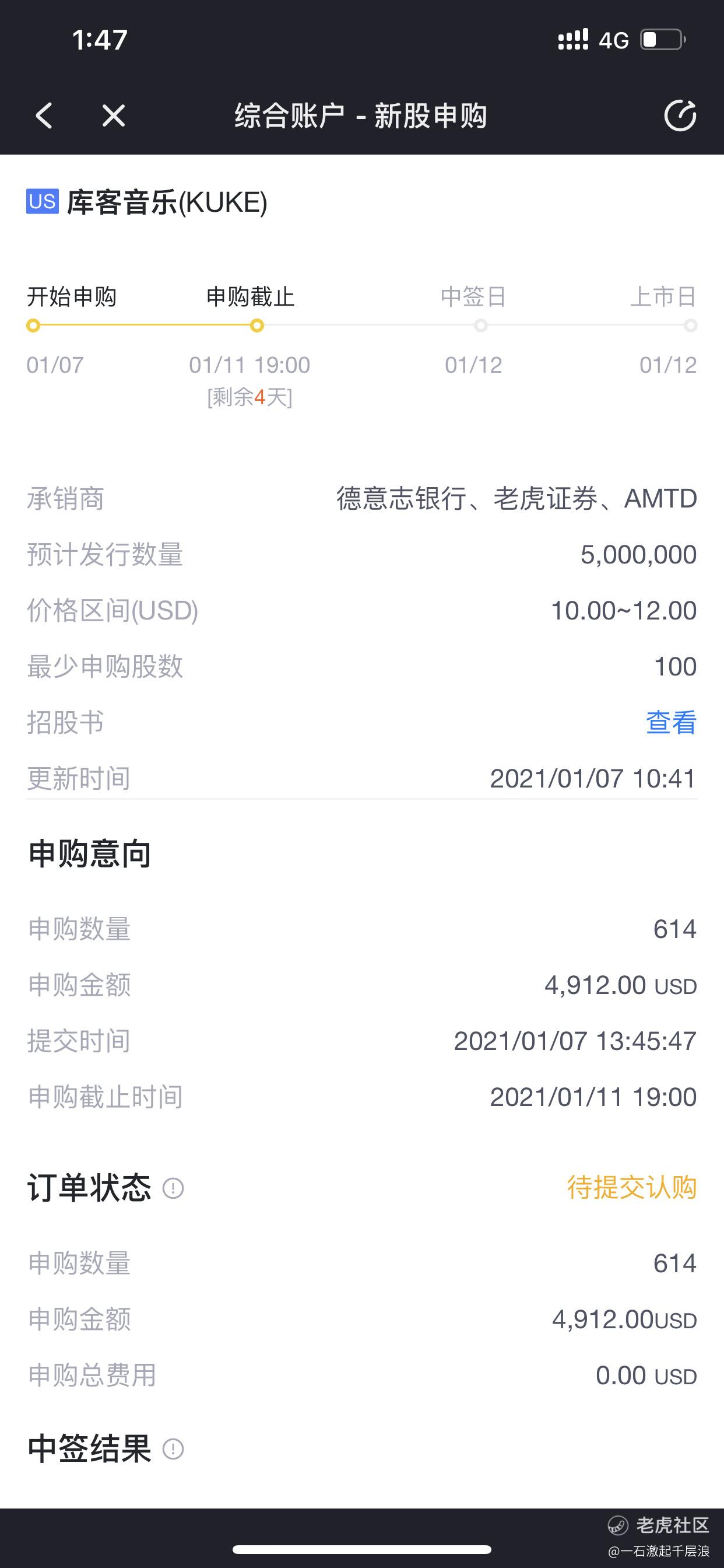Tap the back arrow in the header
The height and width of the screenshot is (1568, 724).
point(44,115)
